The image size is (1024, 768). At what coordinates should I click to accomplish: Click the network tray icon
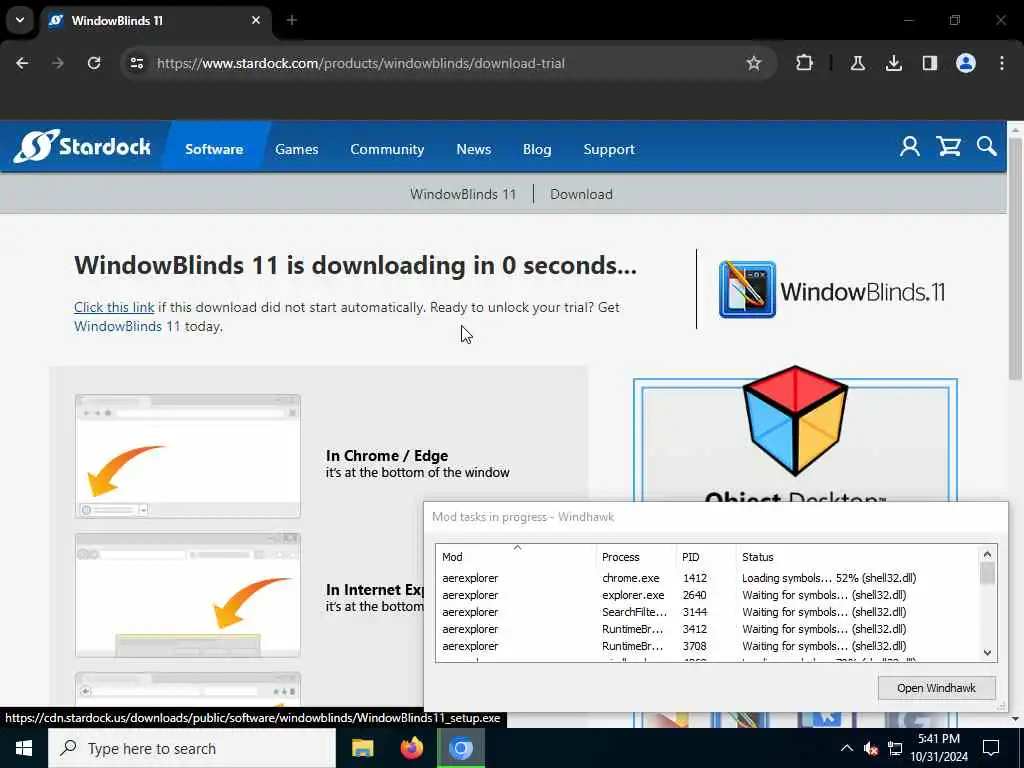coord(895,748)
